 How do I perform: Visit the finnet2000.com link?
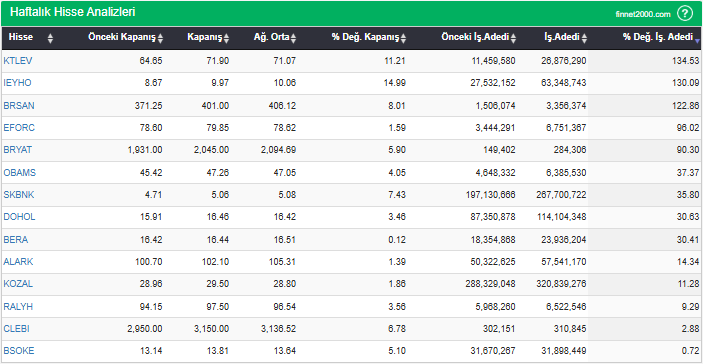pos(643,14)
